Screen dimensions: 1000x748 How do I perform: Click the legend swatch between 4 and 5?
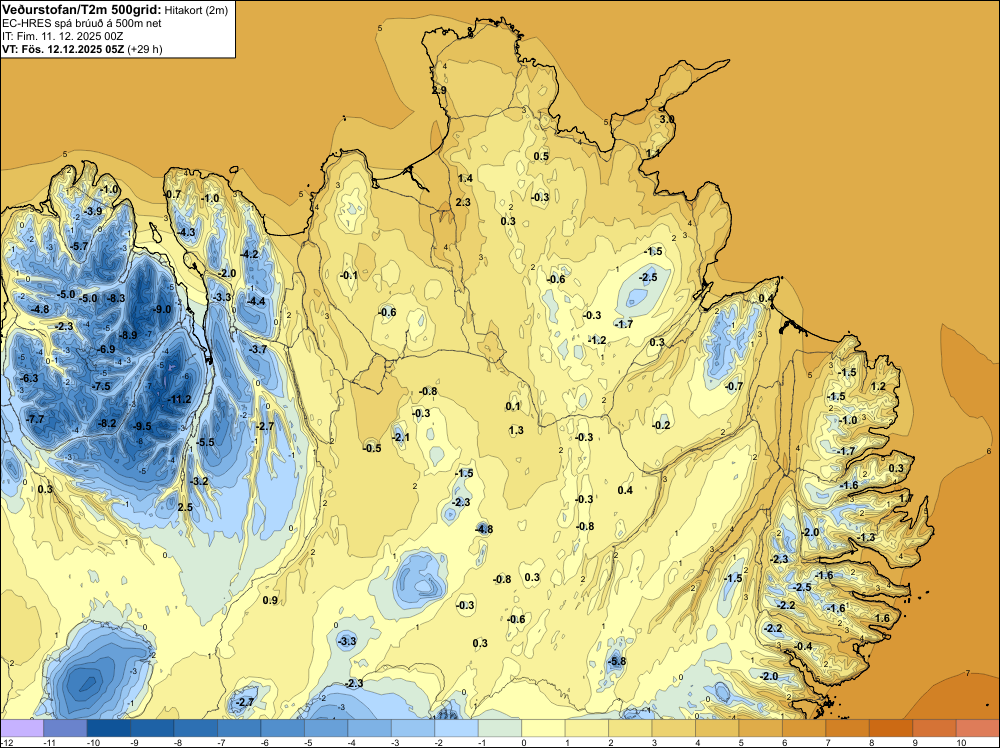717,728
